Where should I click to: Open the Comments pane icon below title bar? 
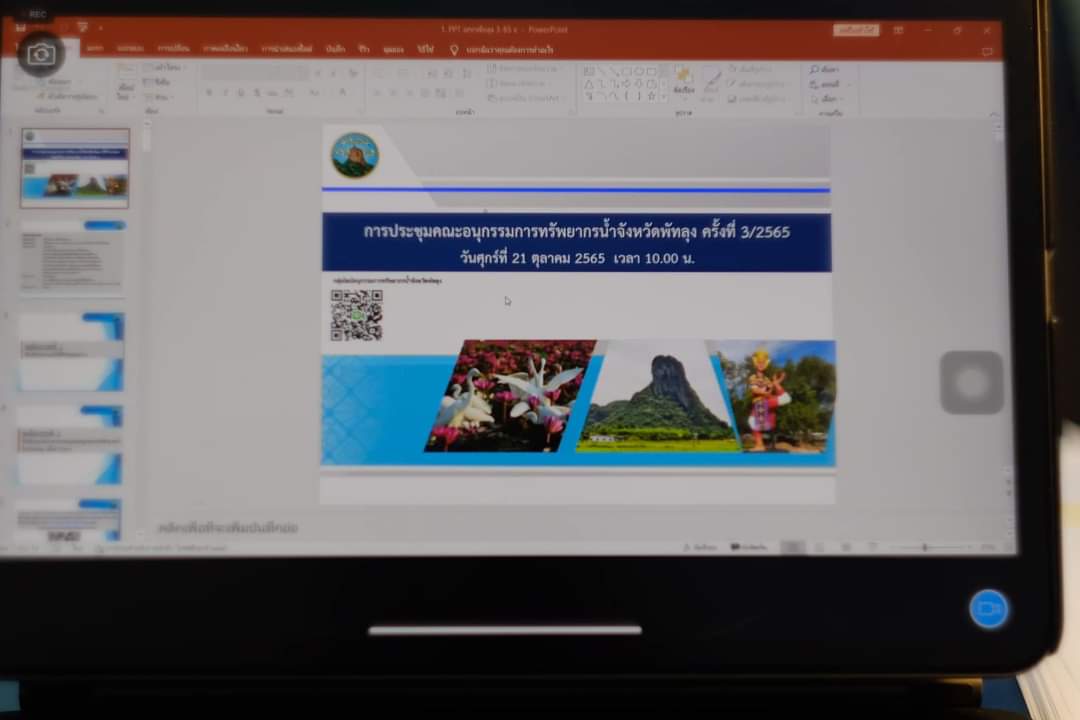click(987, 52)
